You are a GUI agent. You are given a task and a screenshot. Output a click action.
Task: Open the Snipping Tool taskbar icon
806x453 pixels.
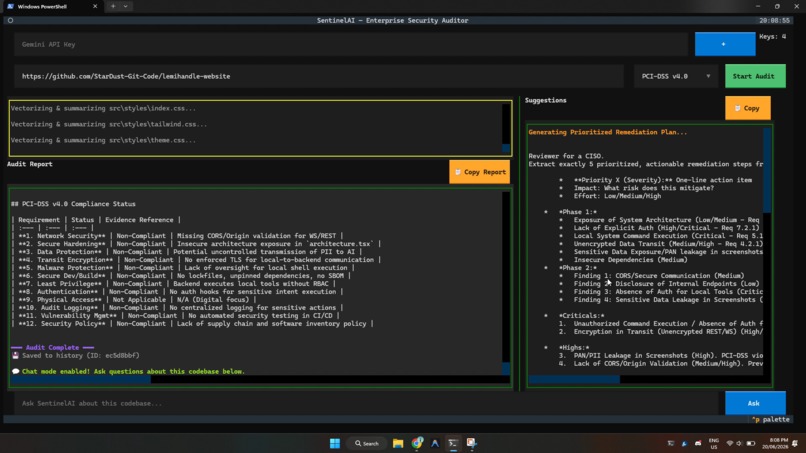(x=471, y=443)
